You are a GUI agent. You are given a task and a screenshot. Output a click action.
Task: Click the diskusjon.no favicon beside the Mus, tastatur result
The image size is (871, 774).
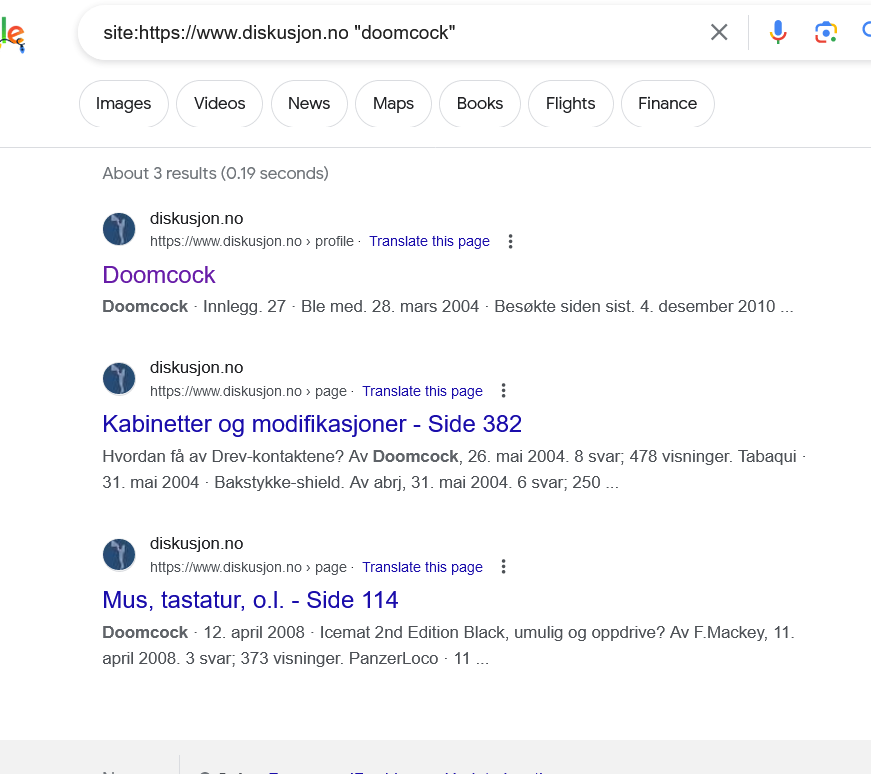(x=119, y=555)
